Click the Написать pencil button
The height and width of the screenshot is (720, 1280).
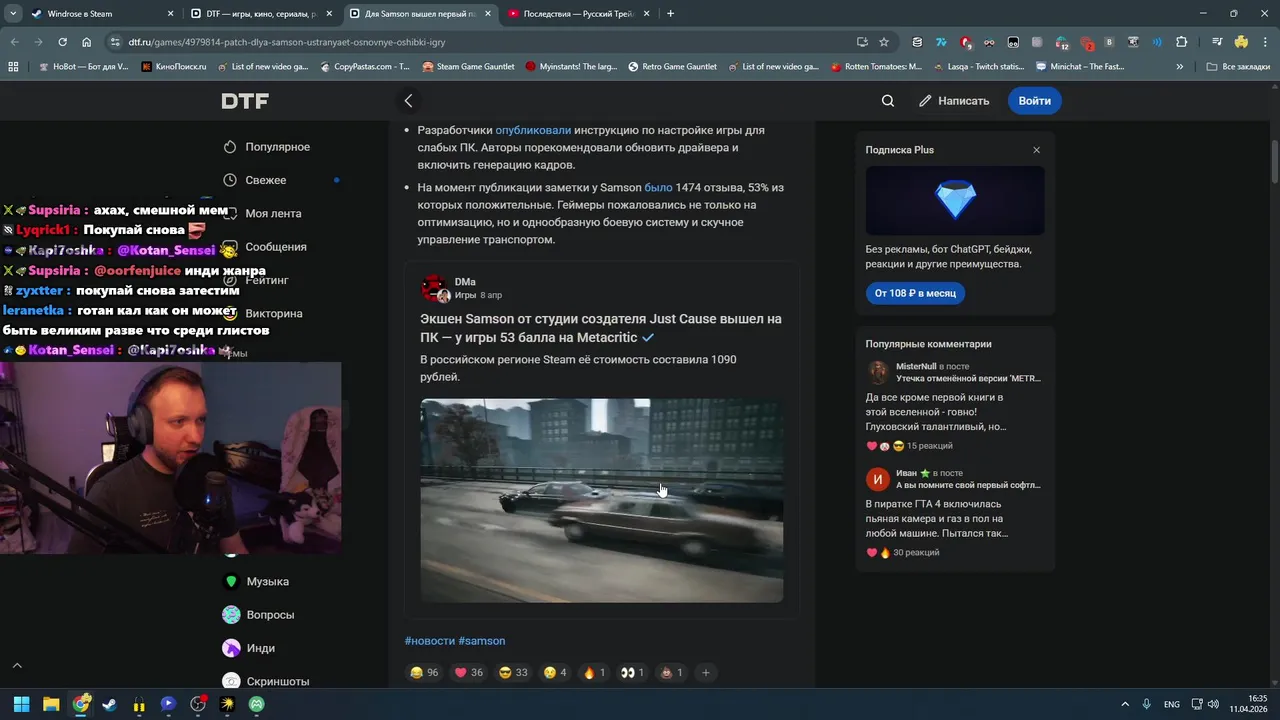[954, 101]
